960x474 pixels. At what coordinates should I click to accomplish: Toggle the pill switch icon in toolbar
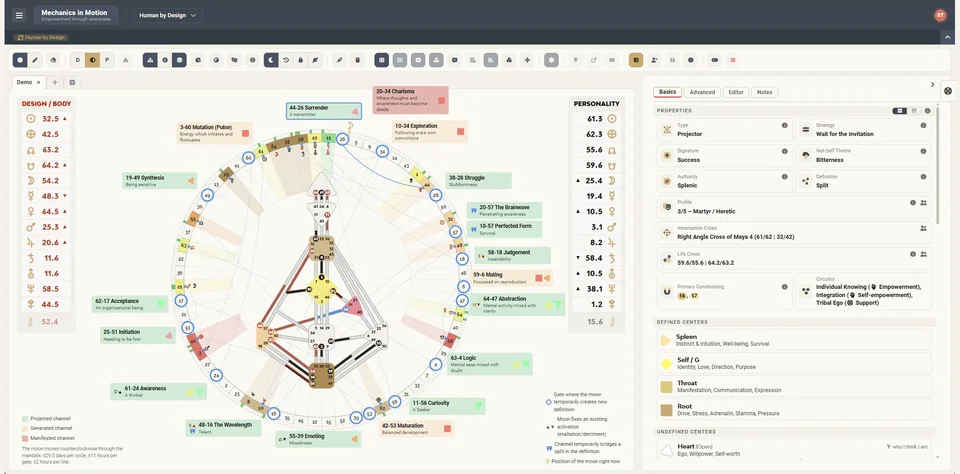click(x=714, y=60)
